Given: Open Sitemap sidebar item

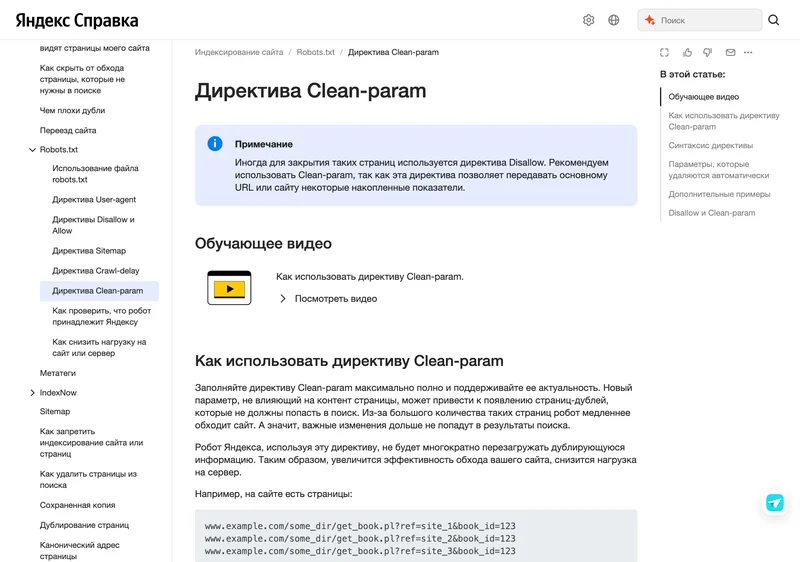Looking at the screenshot, I should [55, 411].
